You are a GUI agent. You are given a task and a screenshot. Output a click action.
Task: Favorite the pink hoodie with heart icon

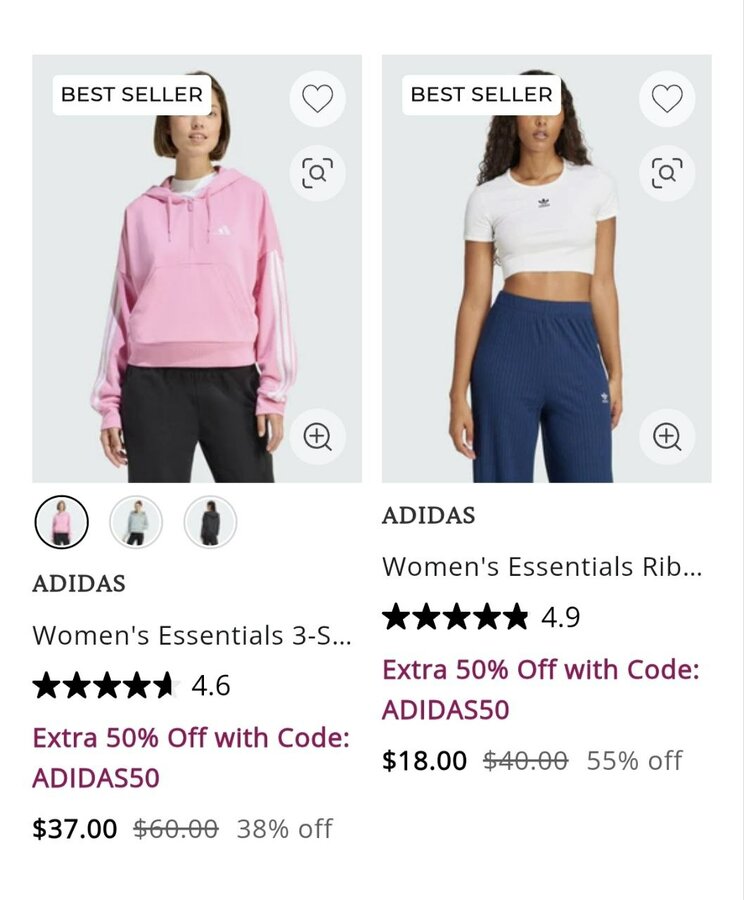click(x=317, y=98)
